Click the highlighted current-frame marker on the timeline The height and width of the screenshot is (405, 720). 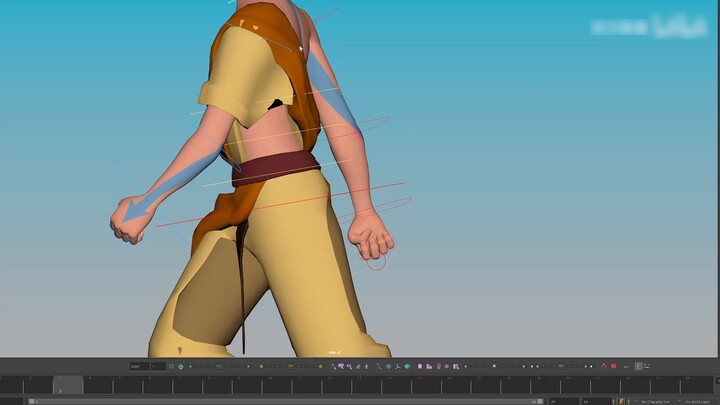[x=68, y=384]
